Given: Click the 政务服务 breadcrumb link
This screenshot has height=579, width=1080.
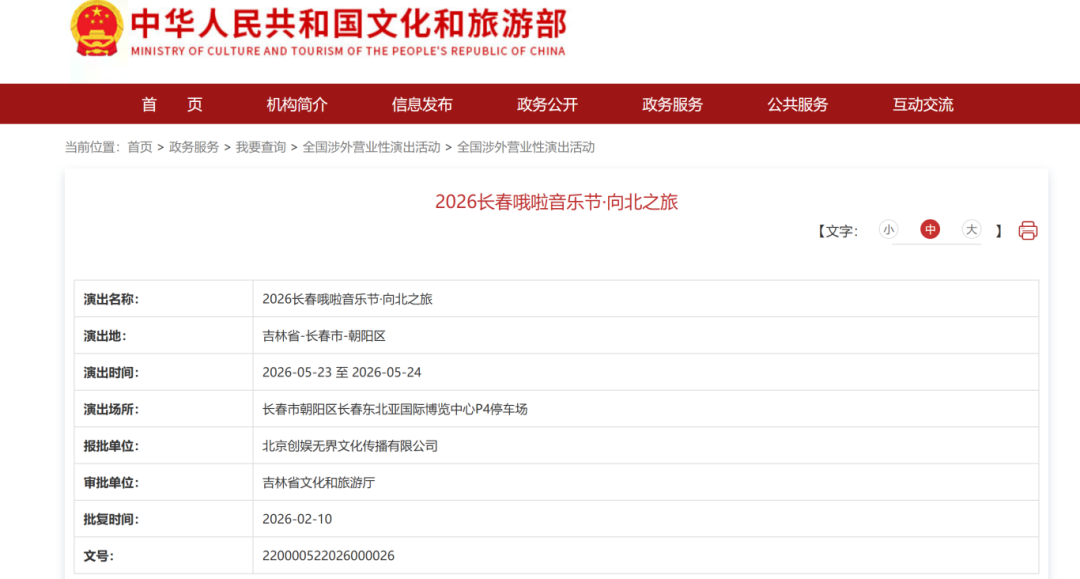Looking at the screenshot, I should [194, 147].
